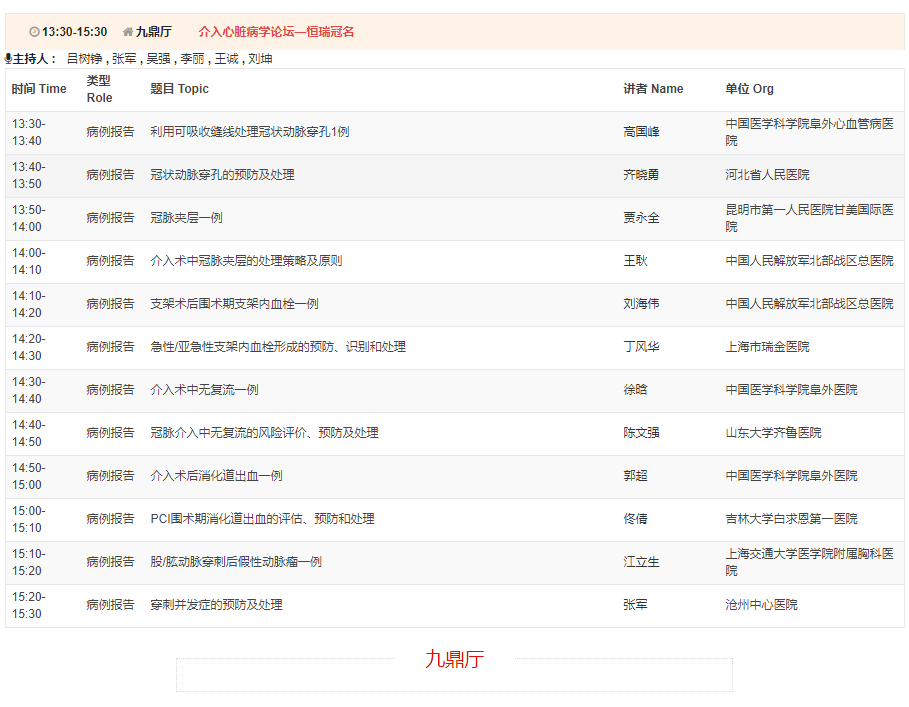Click the 单位 Org column header
909x707 pixels.
pyautogui.click(x=750, y=89)
